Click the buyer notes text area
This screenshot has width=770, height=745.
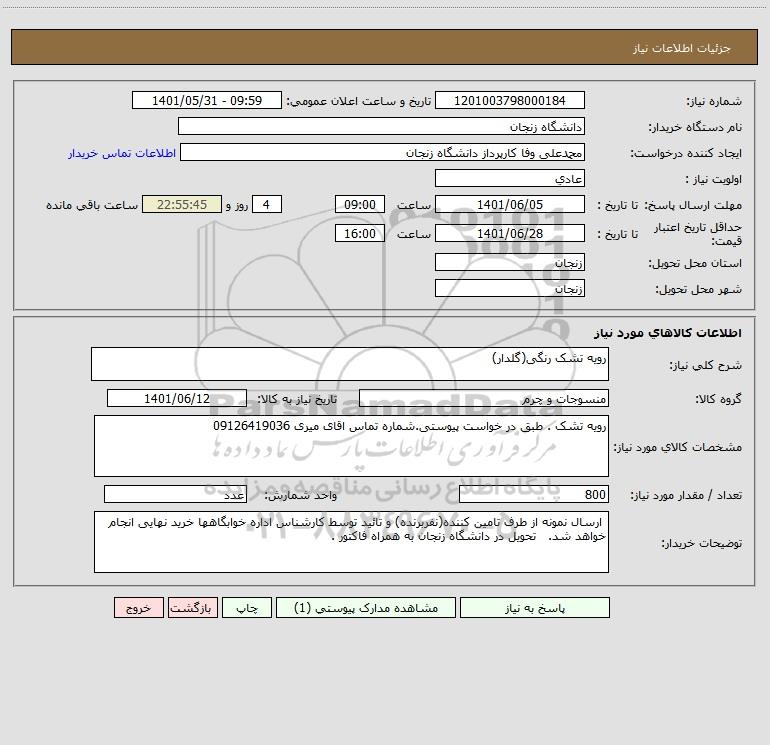coord(351,542)
